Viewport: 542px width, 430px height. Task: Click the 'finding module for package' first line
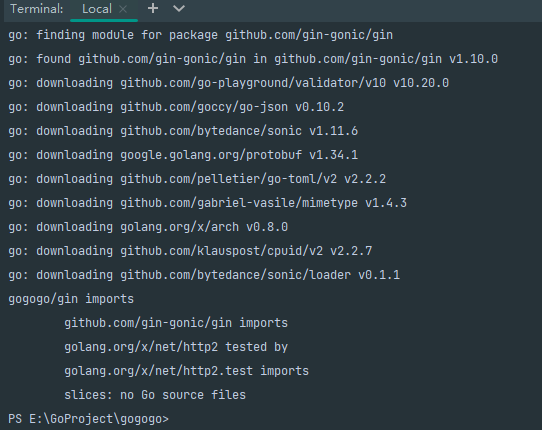coord(200,35)
